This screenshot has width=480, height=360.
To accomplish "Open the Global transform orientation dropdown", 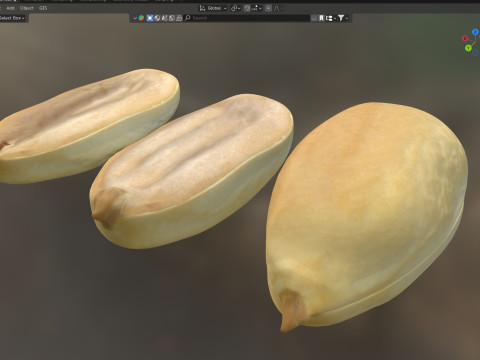I will point(213,8).
